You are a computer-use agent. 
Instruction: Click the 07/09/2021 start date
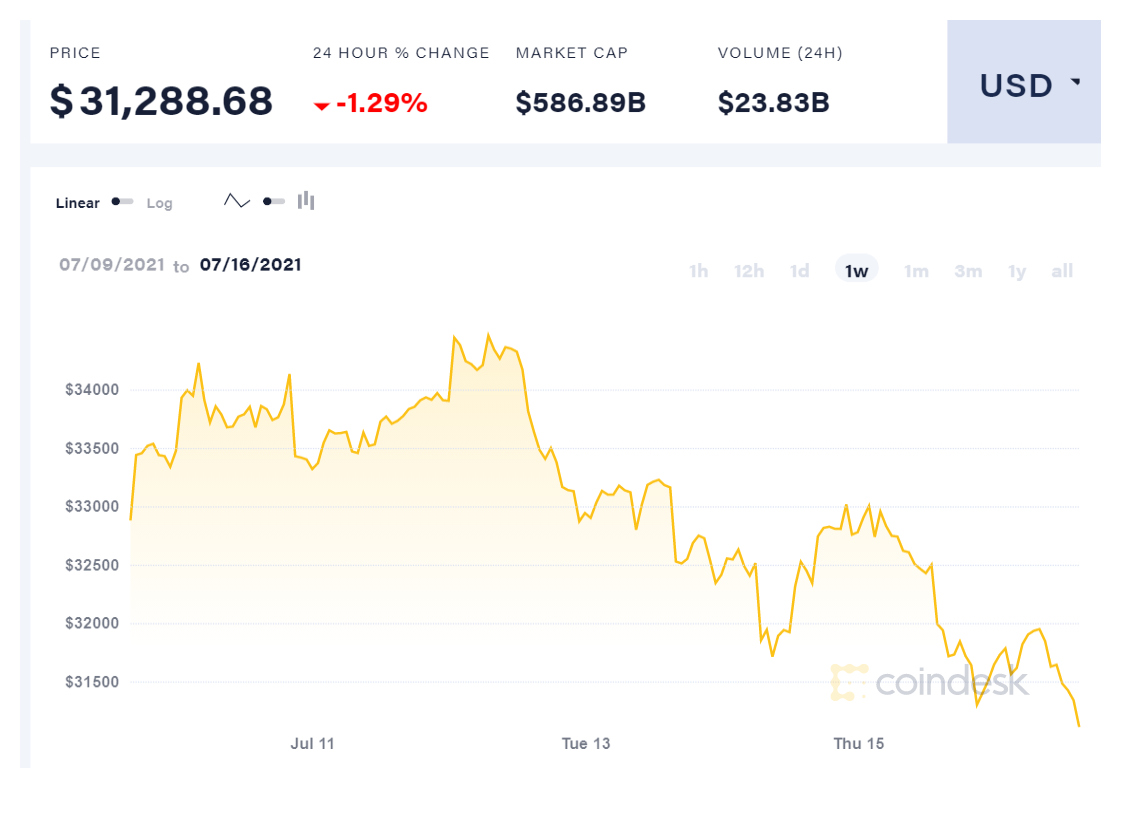pyautogui.click(x=112, y=265)
